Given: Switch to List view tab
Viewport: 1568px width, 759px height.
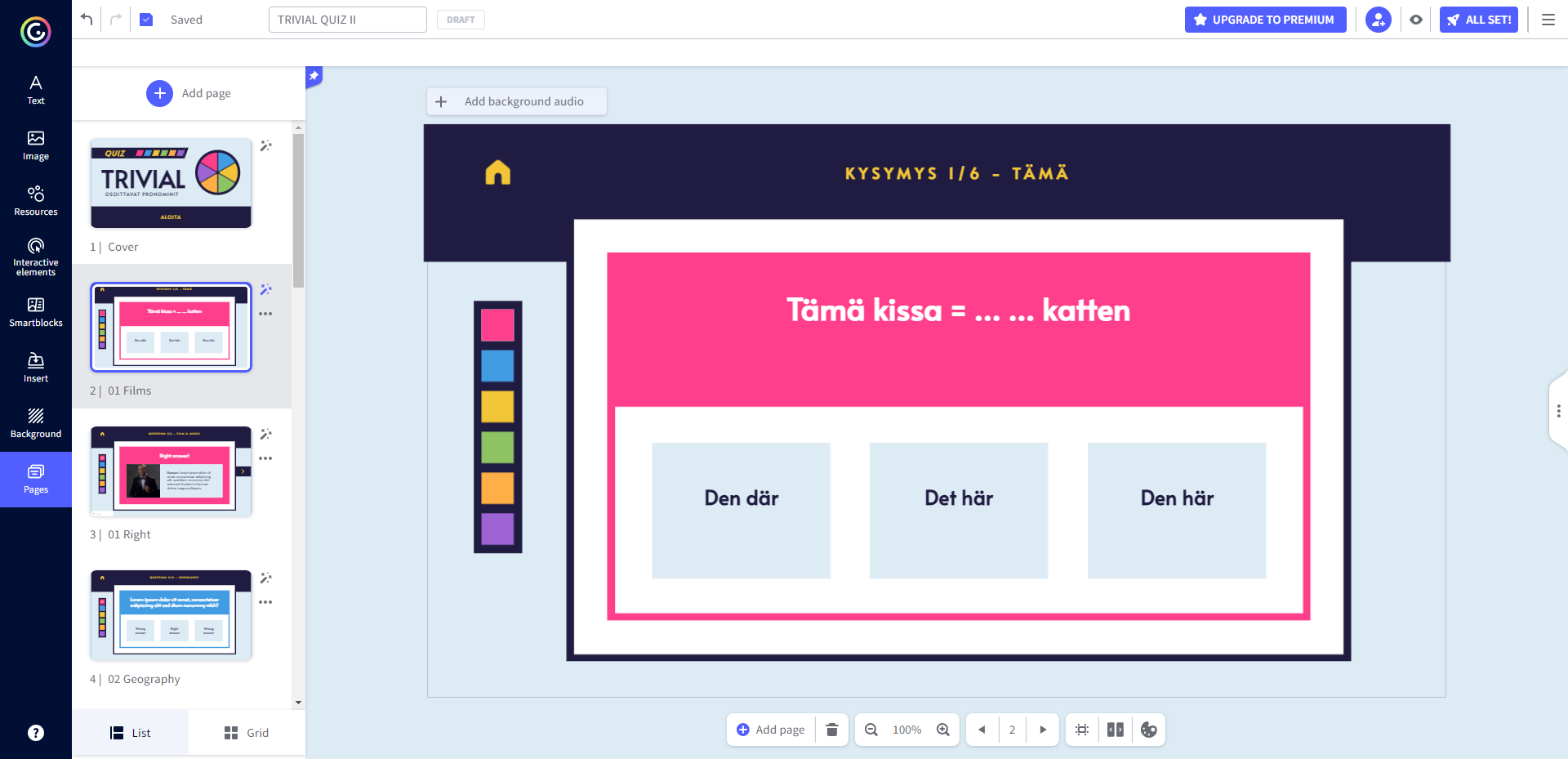Looking at the screenshot, I should [x=131, y=733].
